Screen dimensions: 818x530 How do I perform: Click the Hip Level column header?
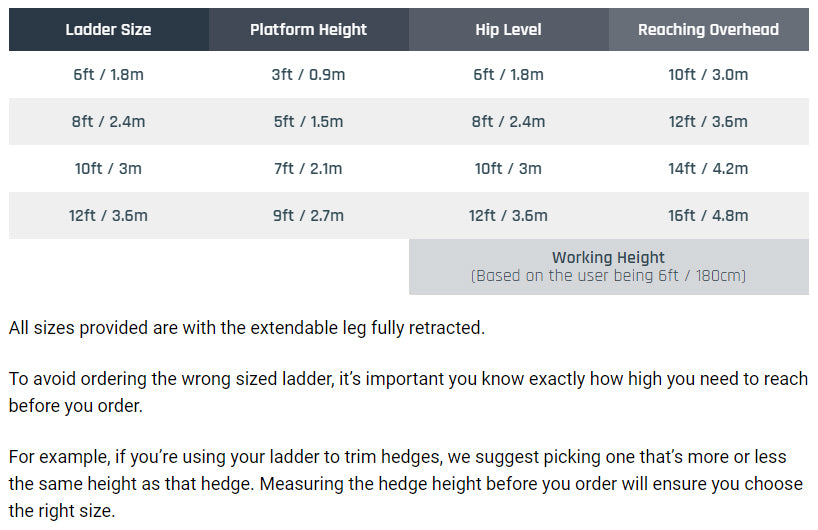(509, 29)
